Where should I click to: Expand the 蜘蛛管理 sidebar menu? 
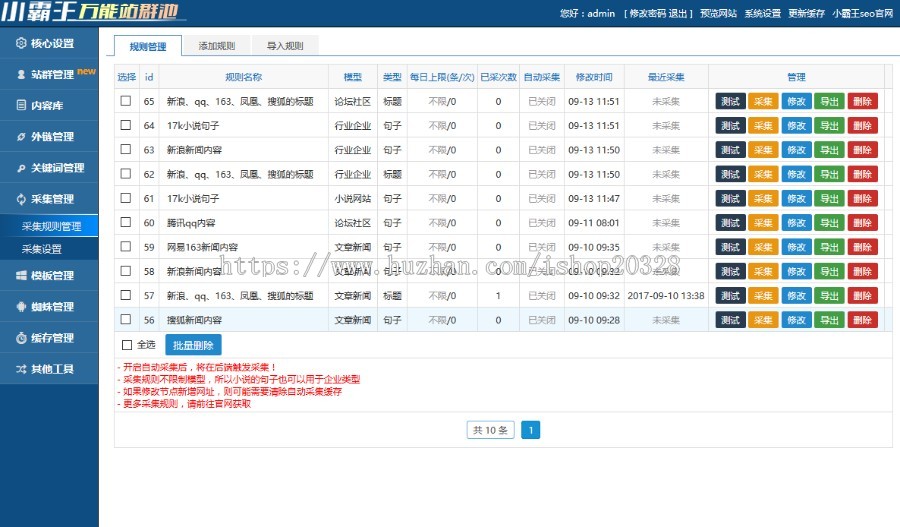click(x=49, y=307)
